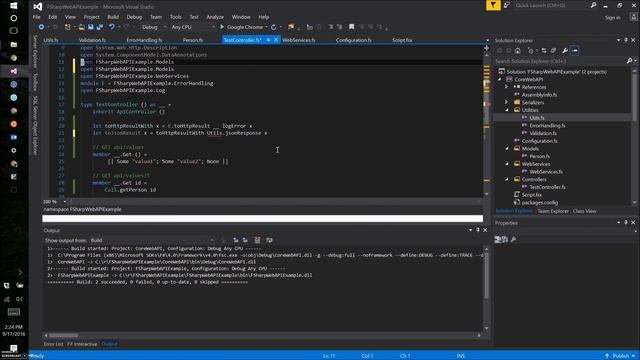Click the Save icon in toolbar
Viewport: 640px width, 360px height.
[x=91, y=27]
